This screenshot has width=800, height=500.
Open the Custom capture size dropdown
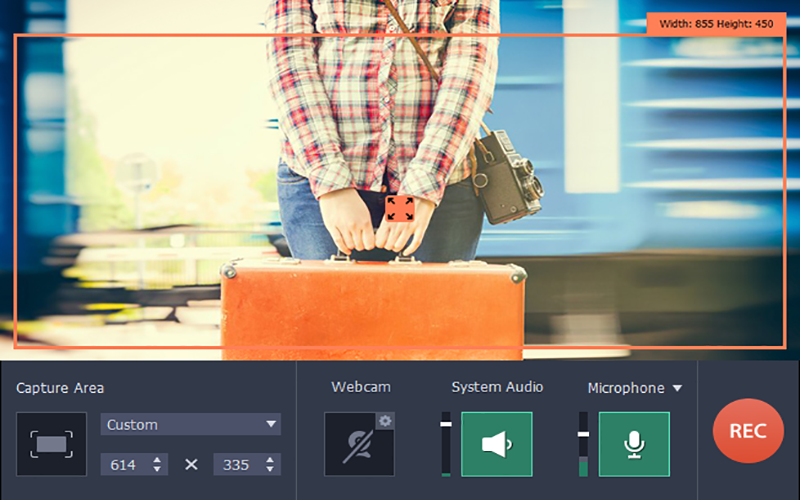[x=191, y=424]
